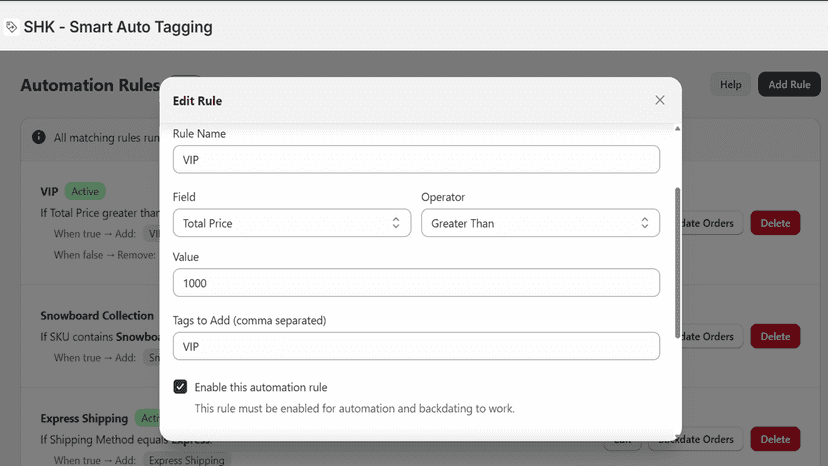The image size is (828, 466).
Task: Click Backdate Orders button for Snowboard Collection
Action: pyautogui.click(x=711, y=337)
